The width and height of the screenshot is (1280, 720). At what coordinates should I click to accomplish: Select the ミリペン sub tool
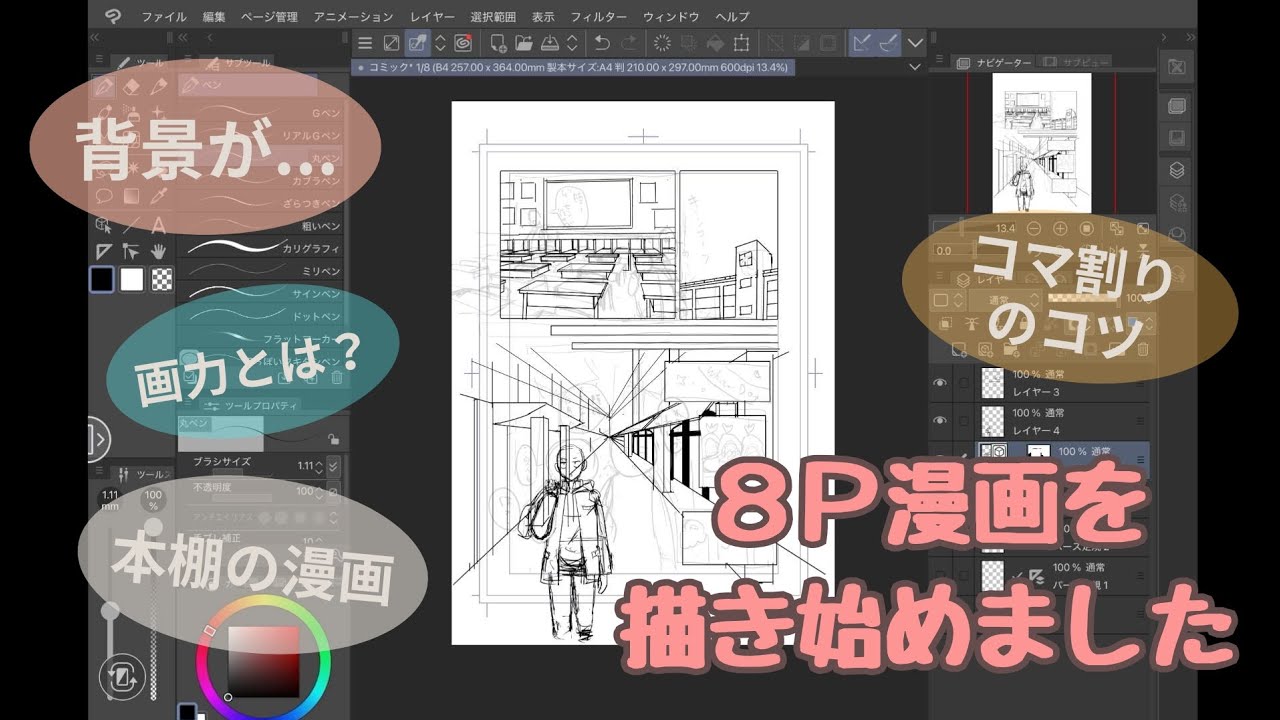pos(262,271)
